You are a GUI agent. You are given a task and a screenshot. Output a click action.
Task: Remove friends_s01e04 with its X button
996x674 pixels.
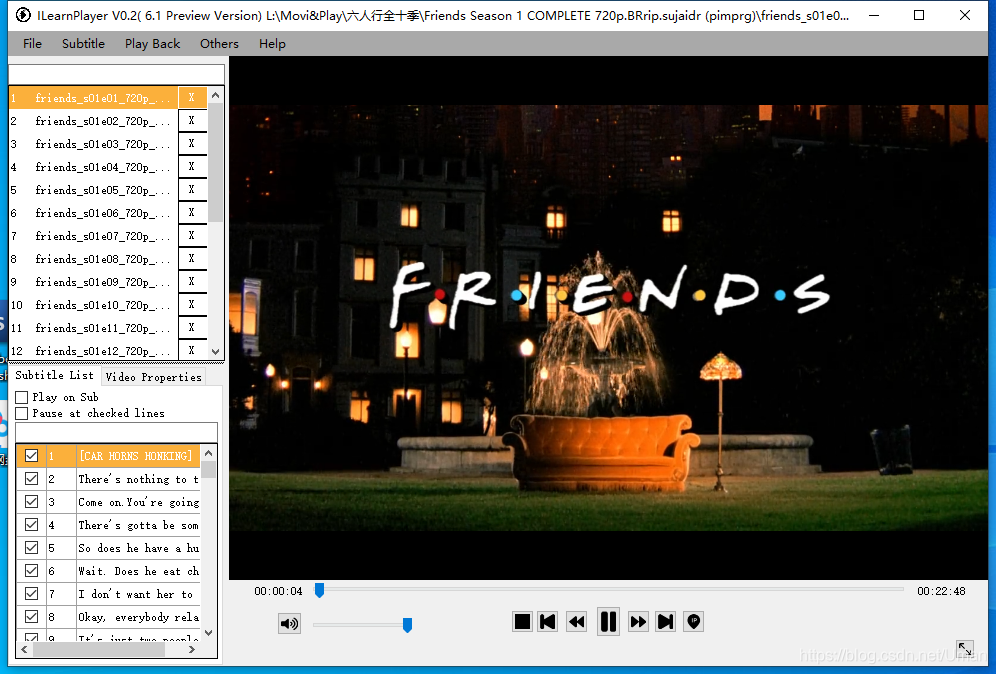point(192,166)
